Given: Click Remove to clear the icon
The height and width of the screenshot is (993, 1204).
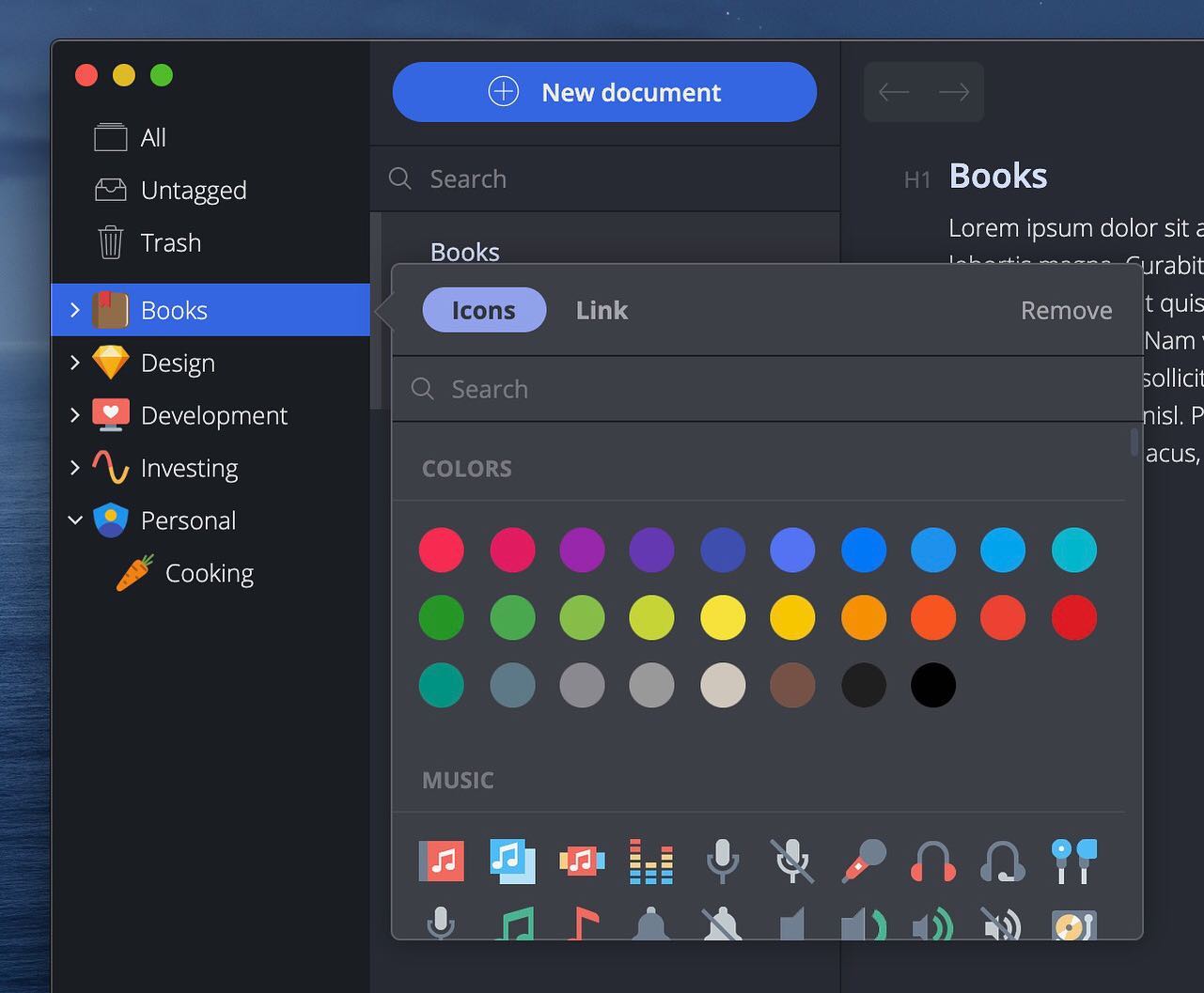Looking at the screenshot, I should [x=1067, y=310].
